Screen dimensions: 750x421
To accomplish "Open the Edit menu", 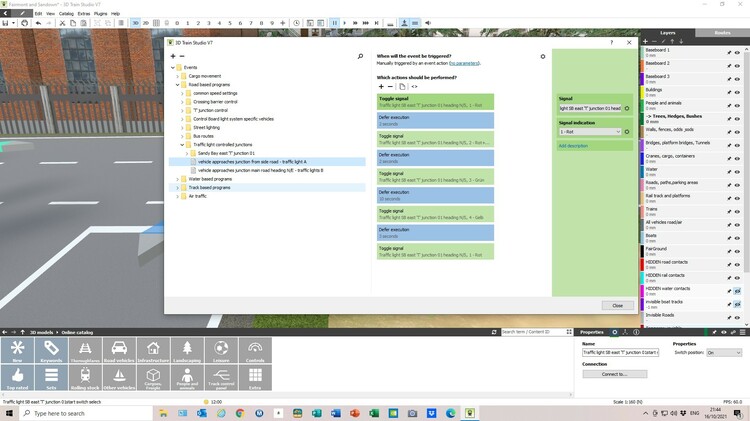I will (39, 13).
